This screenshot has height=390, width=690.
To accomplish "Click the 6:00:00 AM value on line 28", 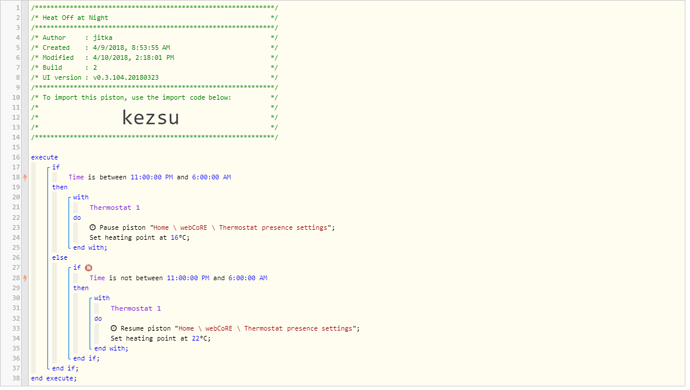I will pyautogui.click(x=248, y=278).
